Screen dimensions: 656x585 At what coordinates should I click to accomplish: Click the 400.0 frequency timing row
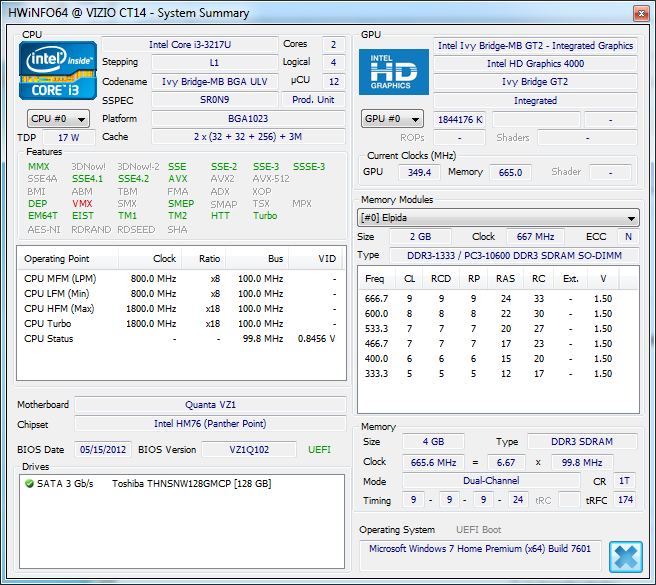coord(489,359)
